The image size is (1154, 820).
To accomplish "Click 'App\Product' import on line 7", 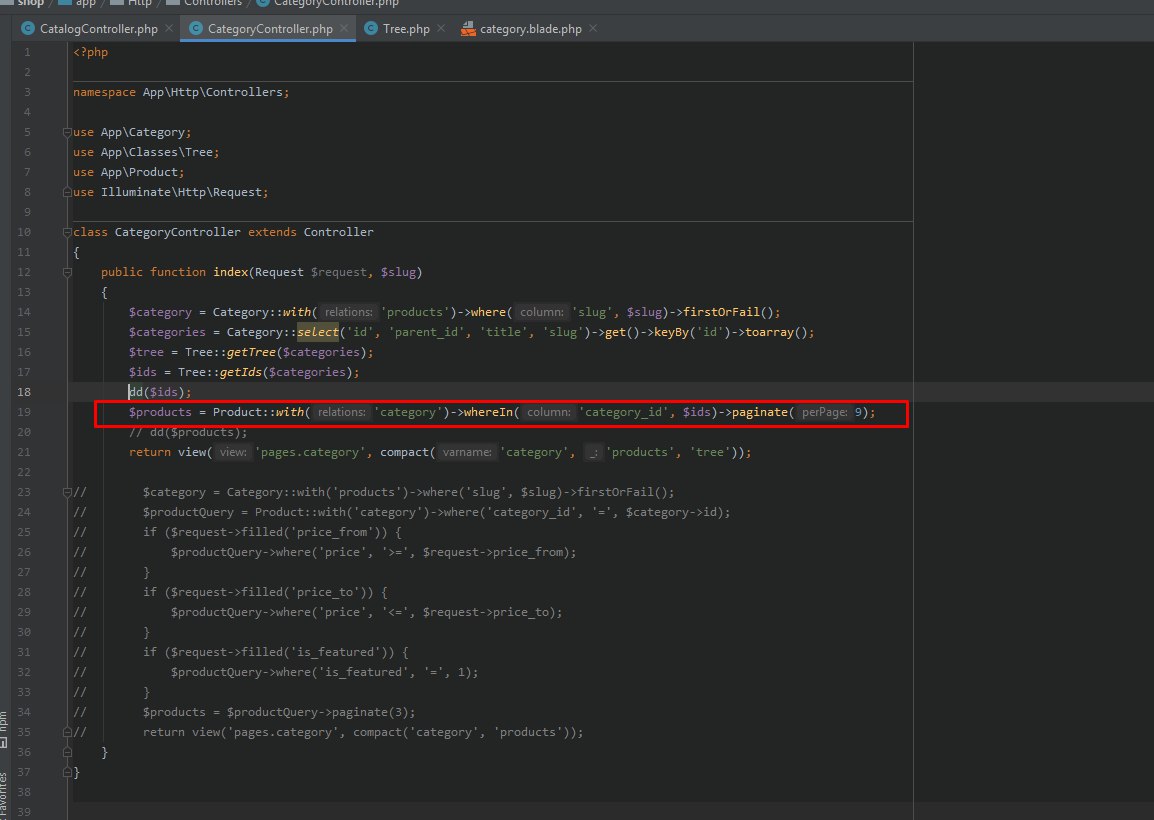I will [x=139, y=172].
